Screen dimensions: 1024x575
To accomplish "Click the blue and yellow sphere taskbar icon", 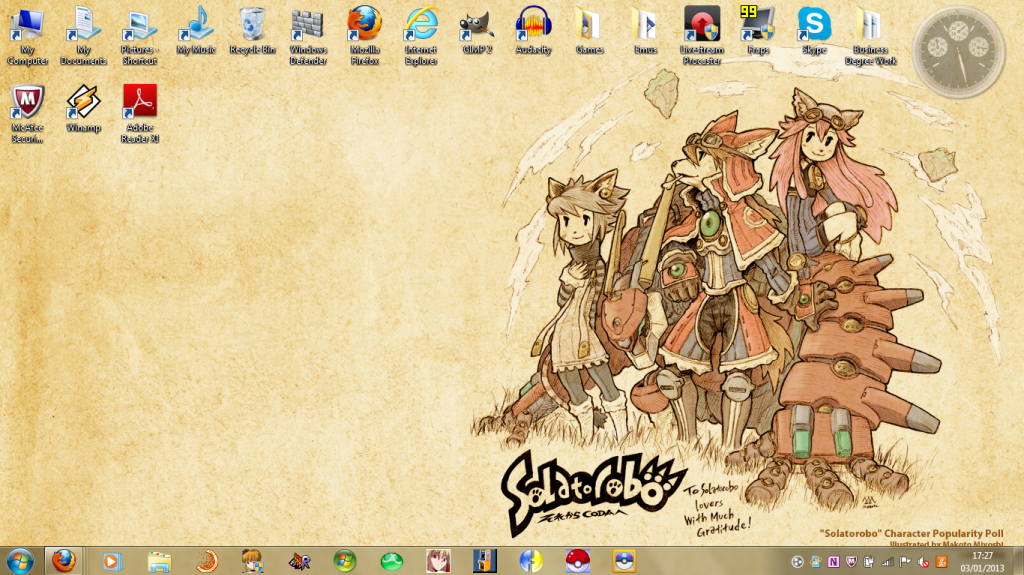I will (531, 561).
